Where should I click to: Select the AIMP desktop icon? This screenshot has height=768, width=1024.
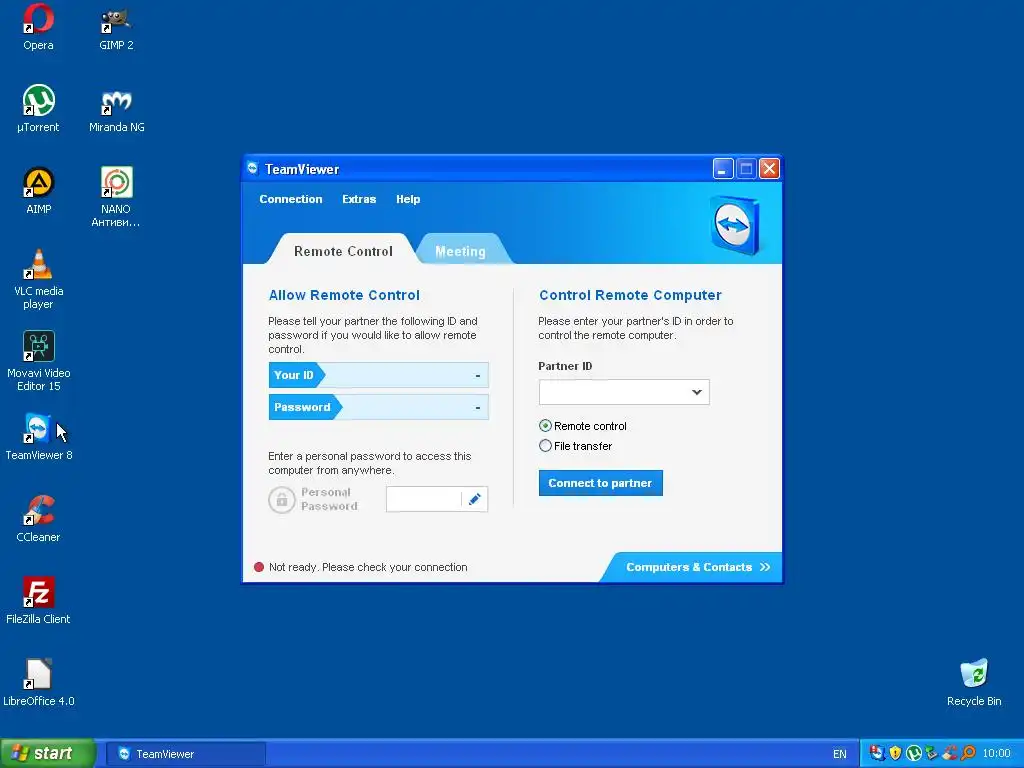(39, 191)
